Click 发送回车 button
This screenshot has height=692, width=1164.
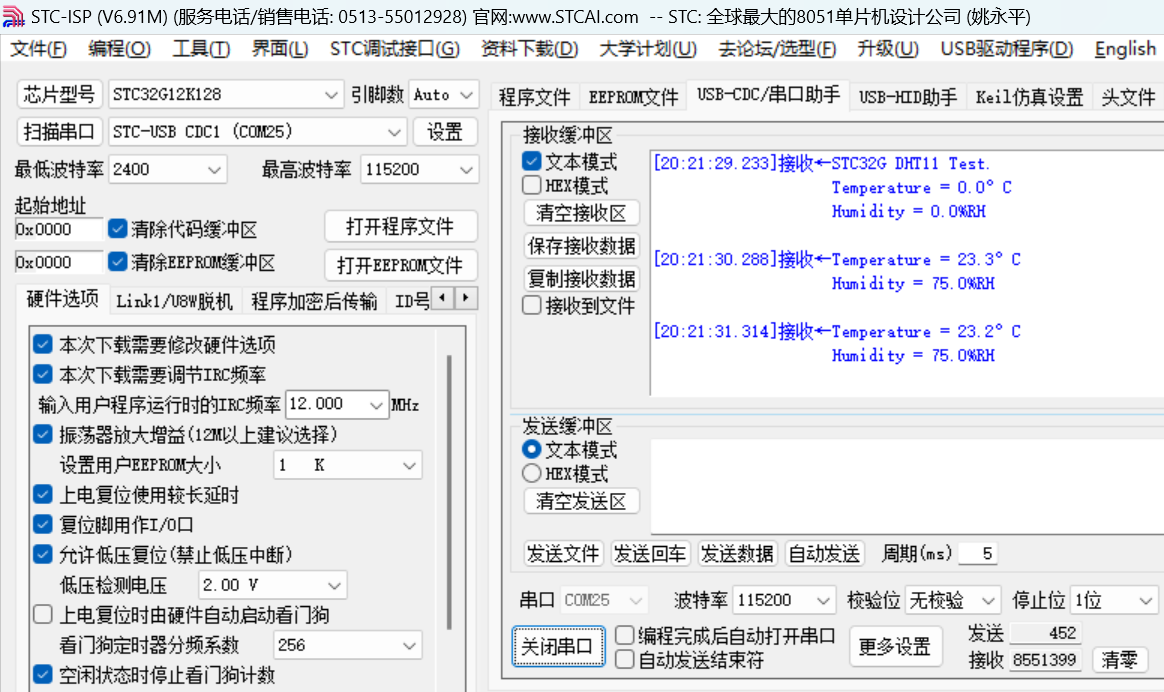pyautogui.click(x=650, y=554)
